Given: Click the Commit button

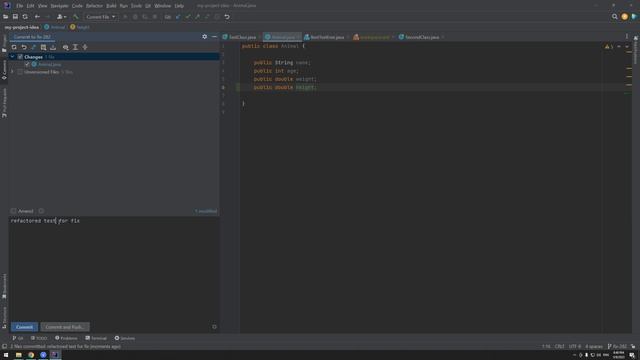Looking at the screenshot, I should click(24, 327).
